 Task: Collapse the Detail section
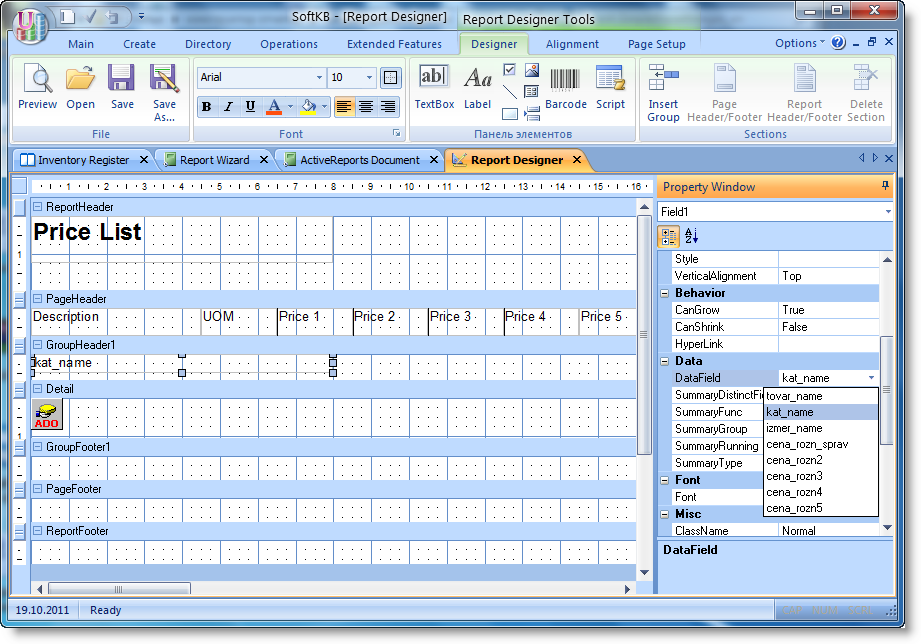click(x=38, y=388)
